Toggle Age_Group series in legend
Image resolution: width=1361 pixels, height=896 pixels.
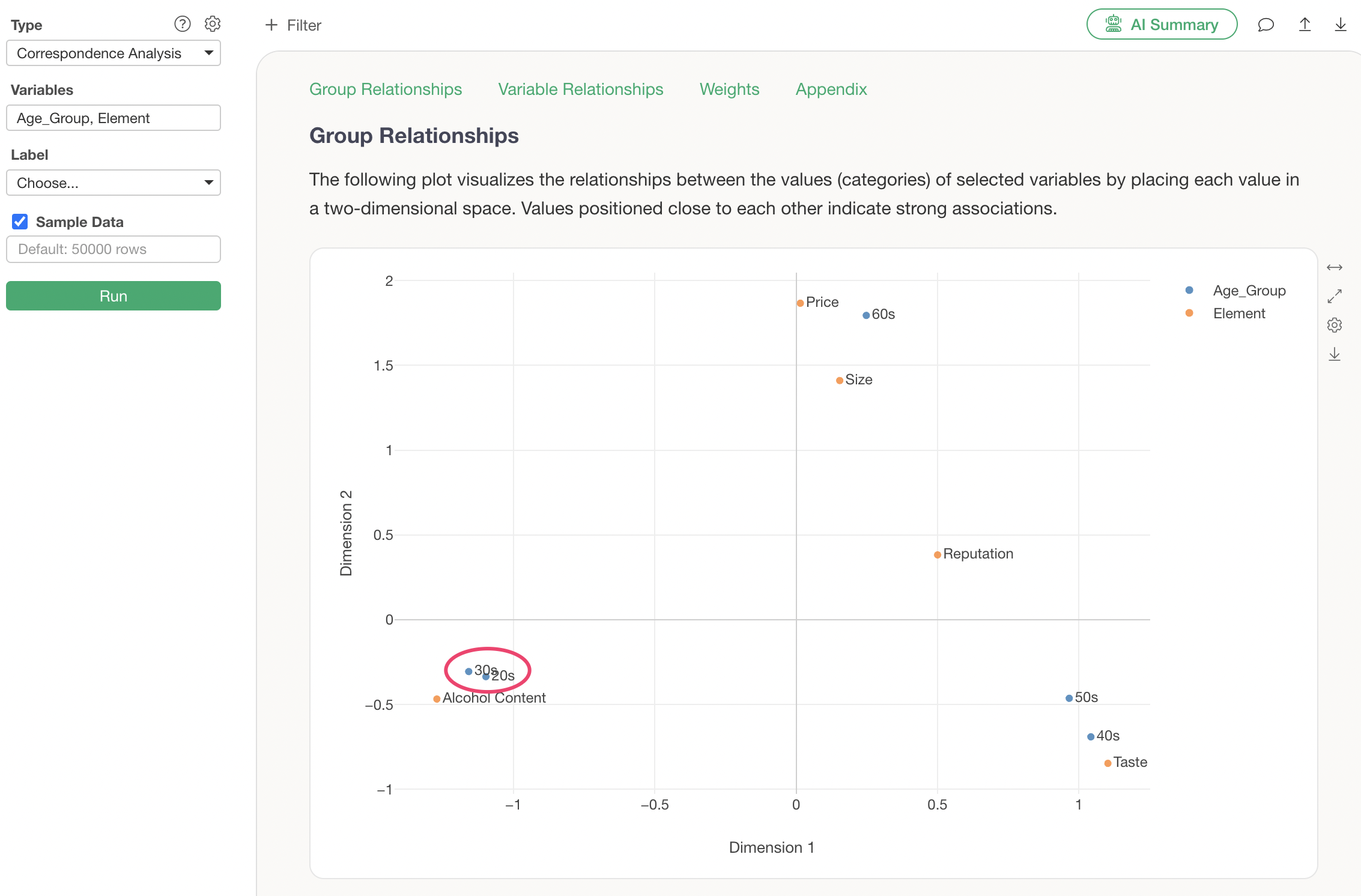[x=1248, y=291]
